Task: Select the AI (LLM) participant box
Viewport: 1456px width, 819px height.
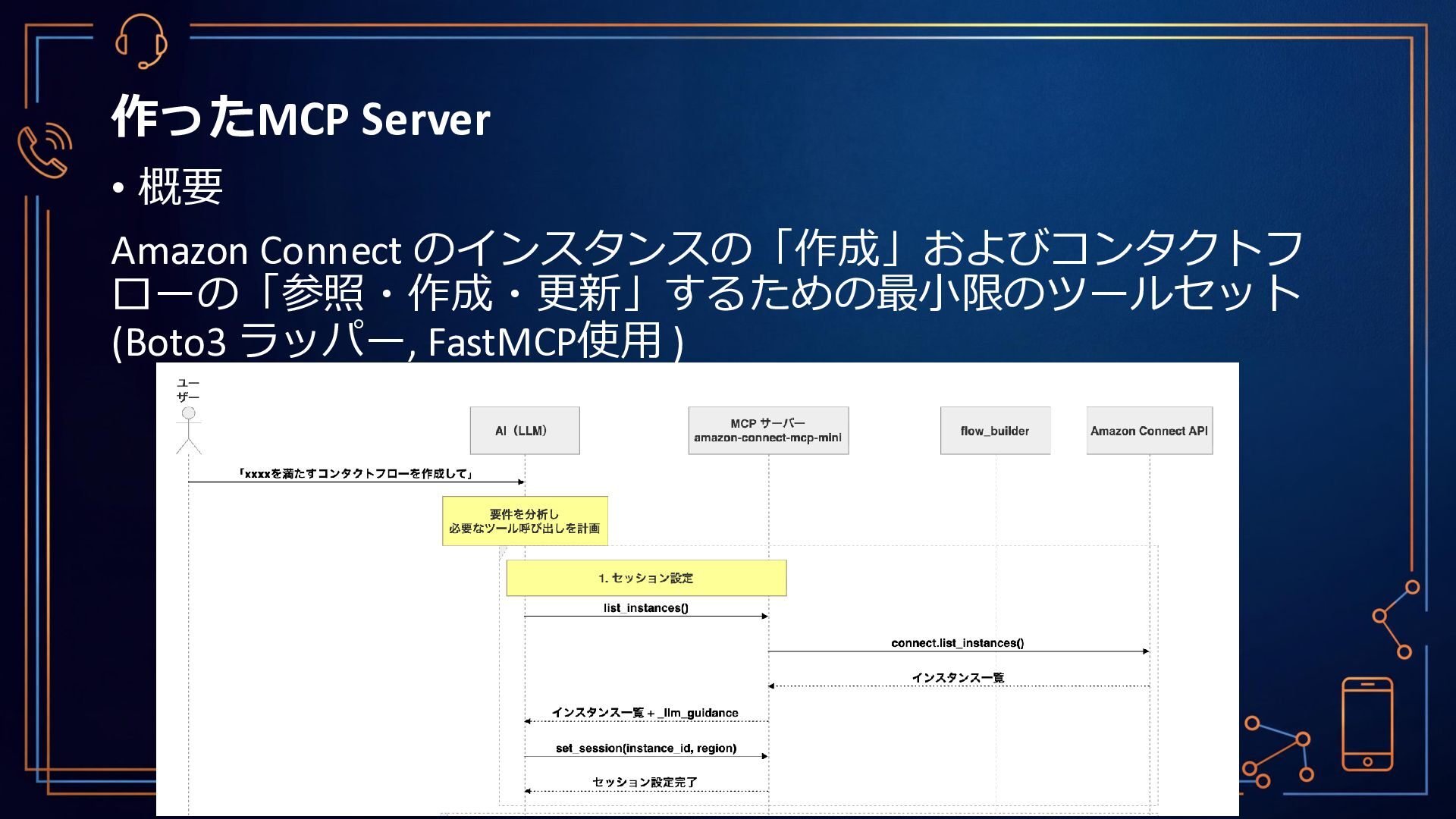Action: click(x=524, y=431)
